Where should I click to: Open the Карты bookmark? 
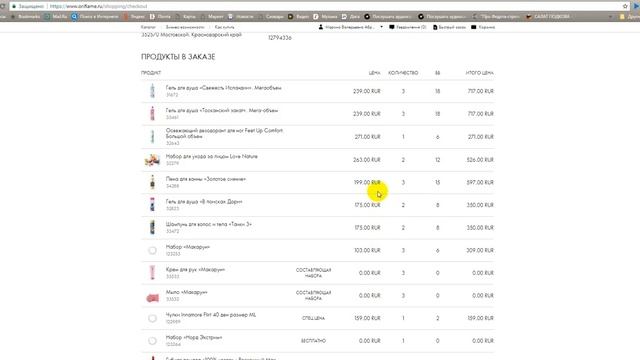coord(186,17)
